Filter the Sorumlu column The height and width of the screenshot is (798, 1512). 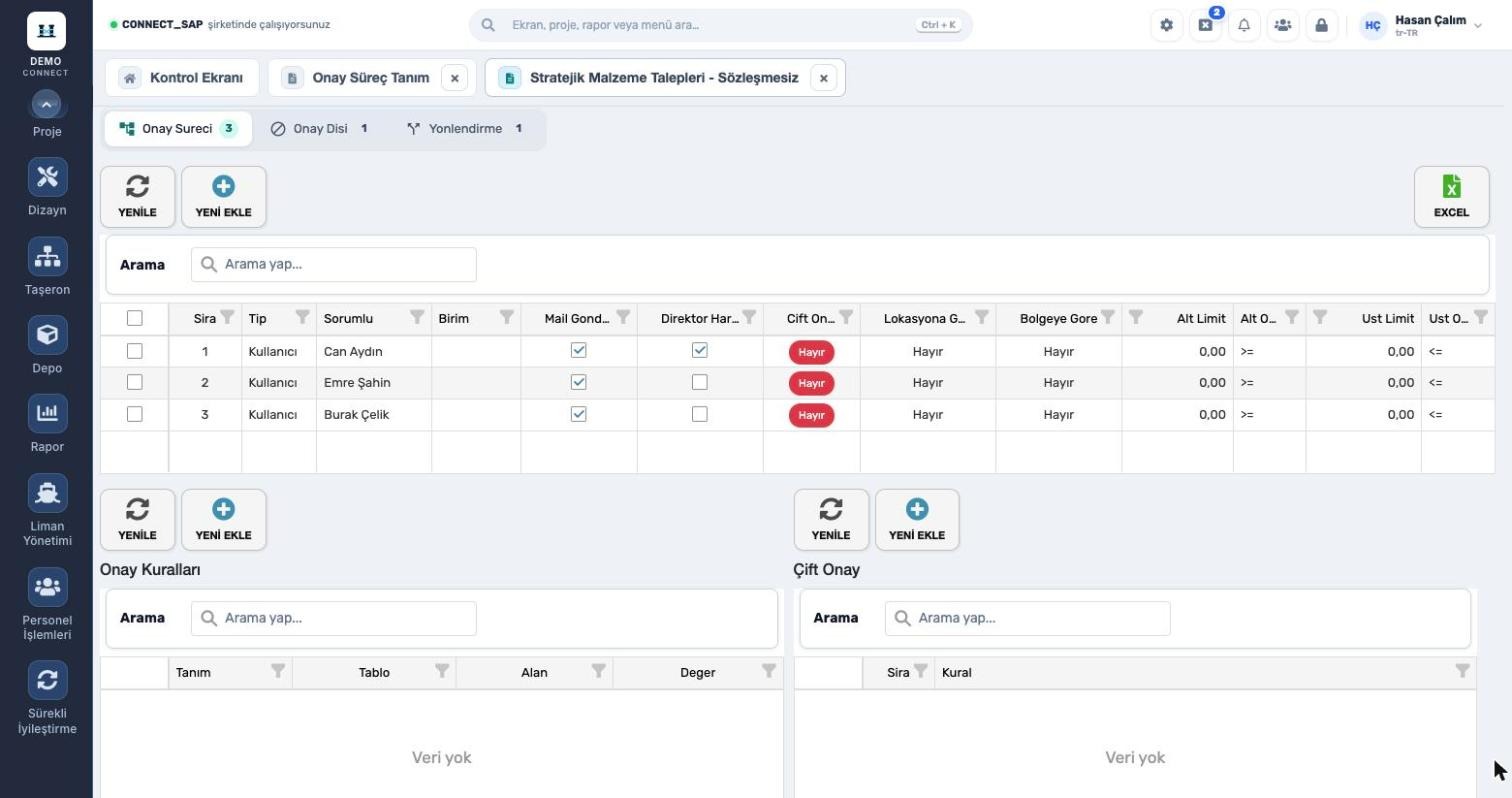pyautogui.click(x=417, y=317)
